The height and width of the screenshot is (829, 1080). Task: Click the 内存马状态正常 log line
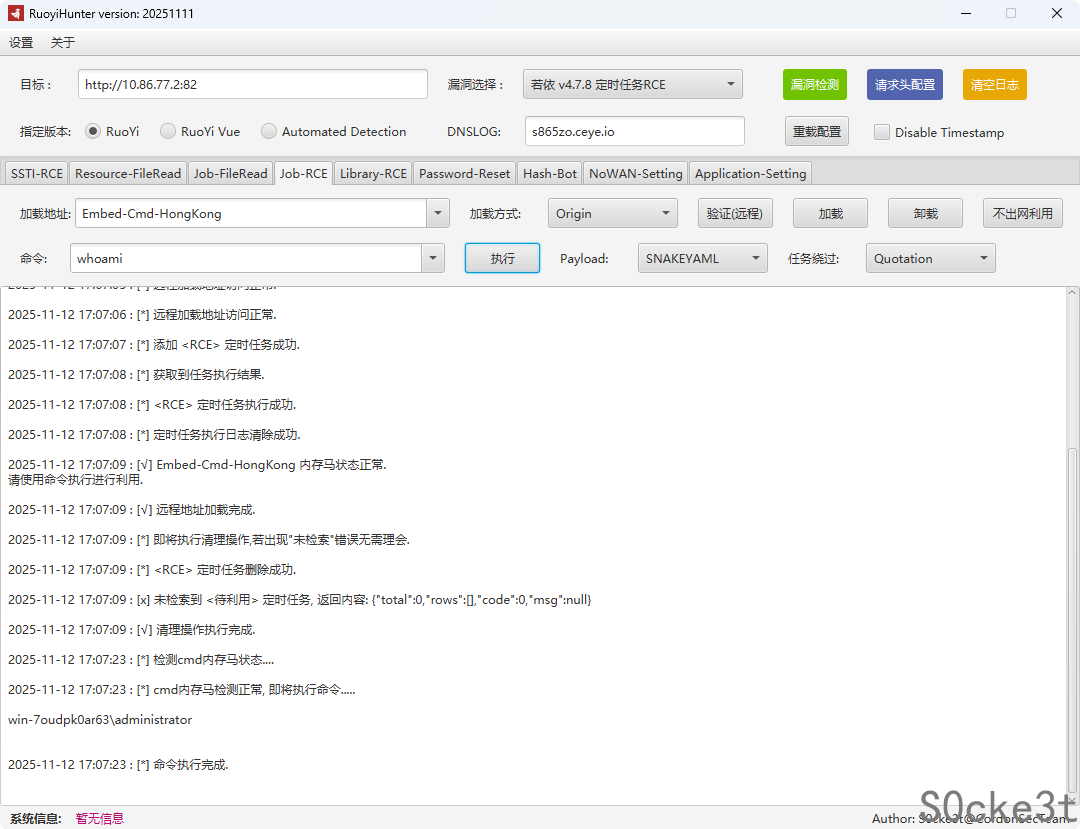[x=197, y=465]
